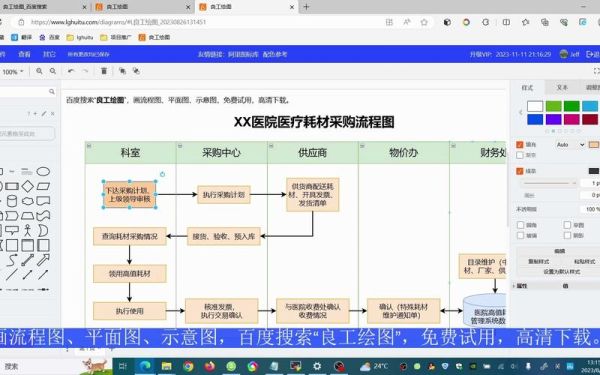Toggle fullscreen icon at toolbar right edge

[597, 71]
